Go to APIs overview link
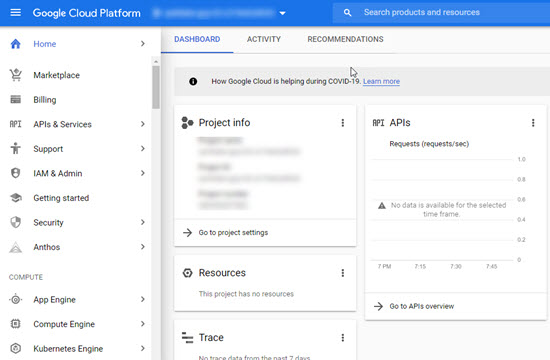 [422, 306]
